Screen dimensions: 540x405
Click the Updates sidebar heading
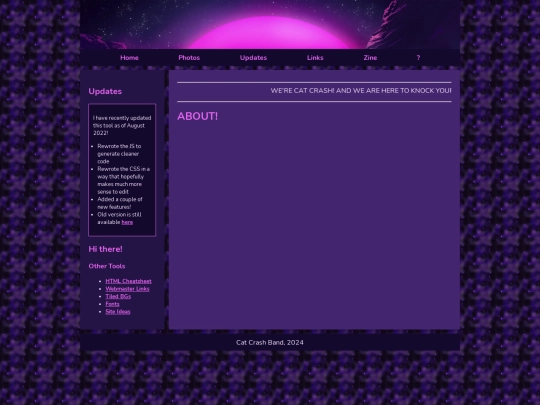pyautogui.click(x=105, y=91)
